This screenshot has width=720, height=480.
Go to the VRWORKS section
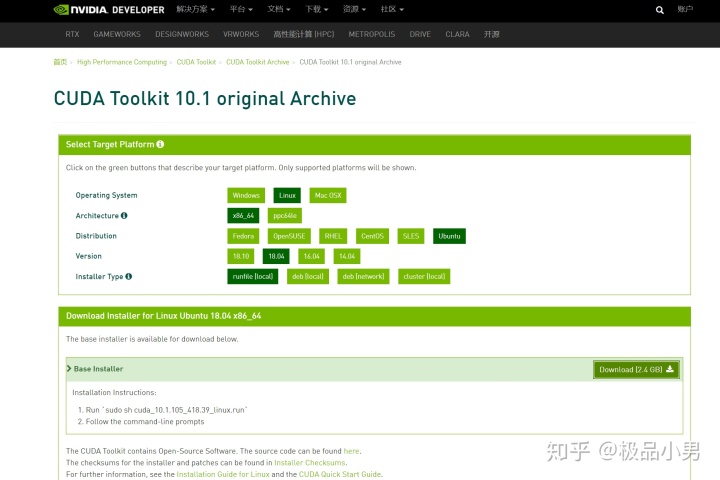241,34
